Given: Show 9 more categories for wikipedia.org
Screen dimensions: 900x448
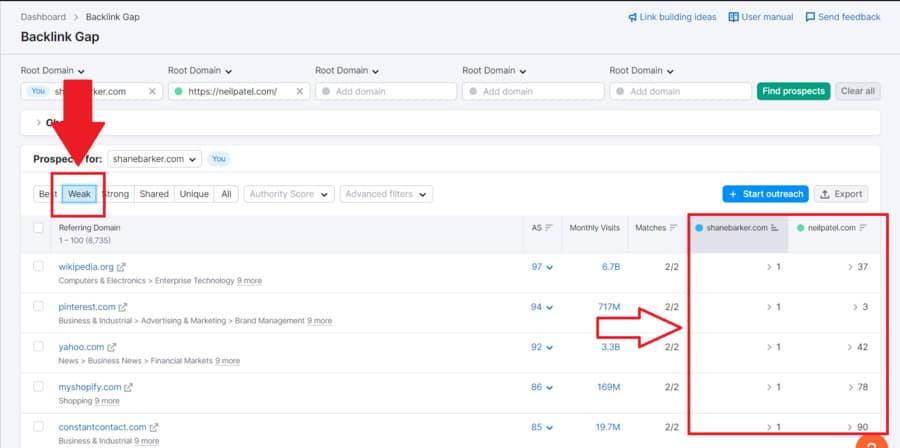Looking at the screenshot, I should coord(249,281).
